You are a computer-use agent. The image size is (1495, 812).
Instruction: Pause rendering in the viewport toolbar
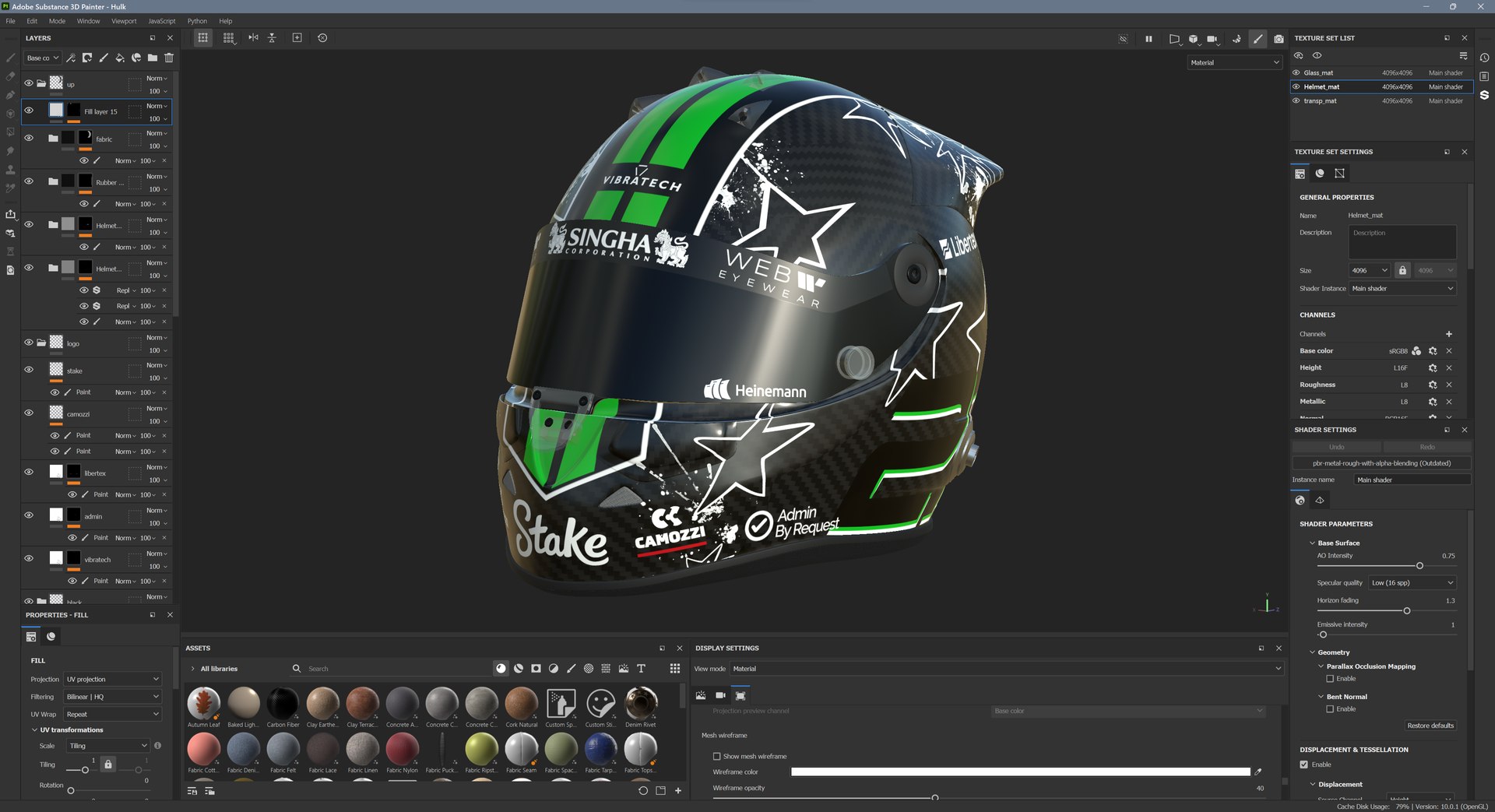pos(1149,38)
